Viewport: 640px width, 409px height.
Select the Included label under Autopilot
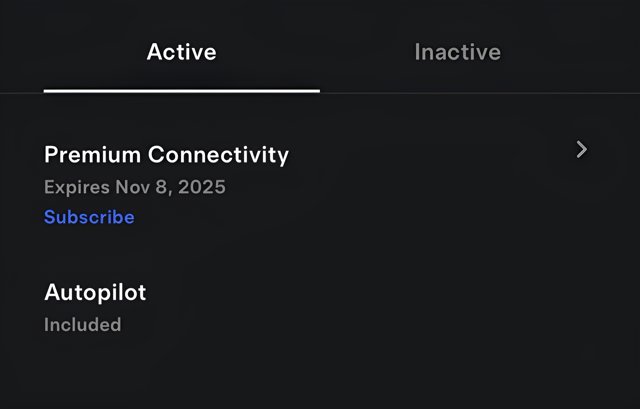point(82,325)
